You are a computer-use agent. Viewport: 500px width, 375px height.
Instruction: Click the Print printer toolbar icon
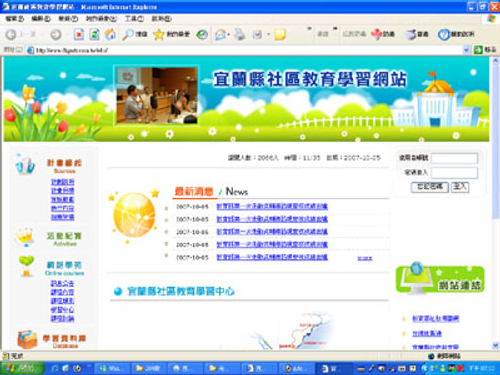point(239,34)
